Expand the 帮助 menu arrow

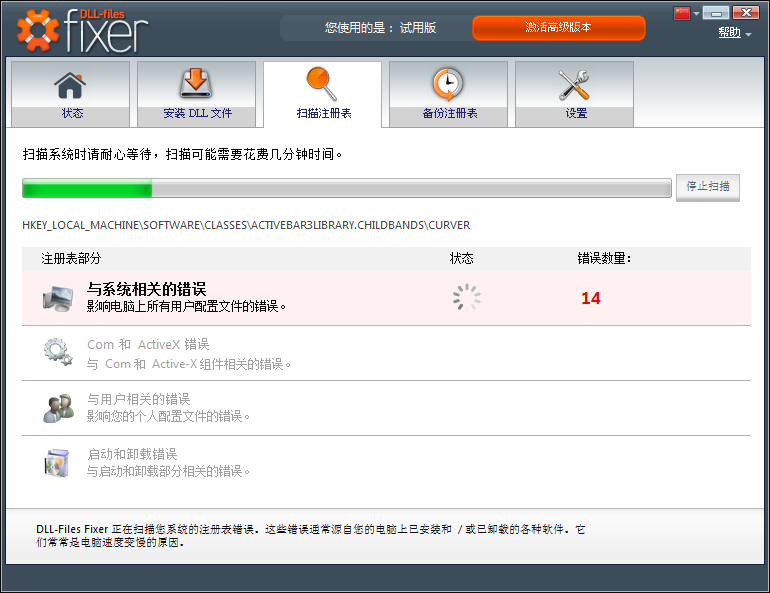point(748,34)
